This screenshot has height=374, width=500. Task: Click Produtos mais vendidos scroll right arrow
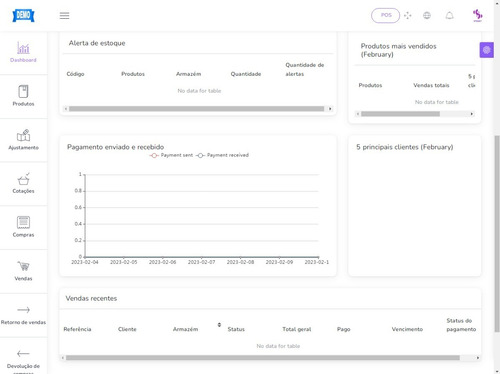point(471,114)
